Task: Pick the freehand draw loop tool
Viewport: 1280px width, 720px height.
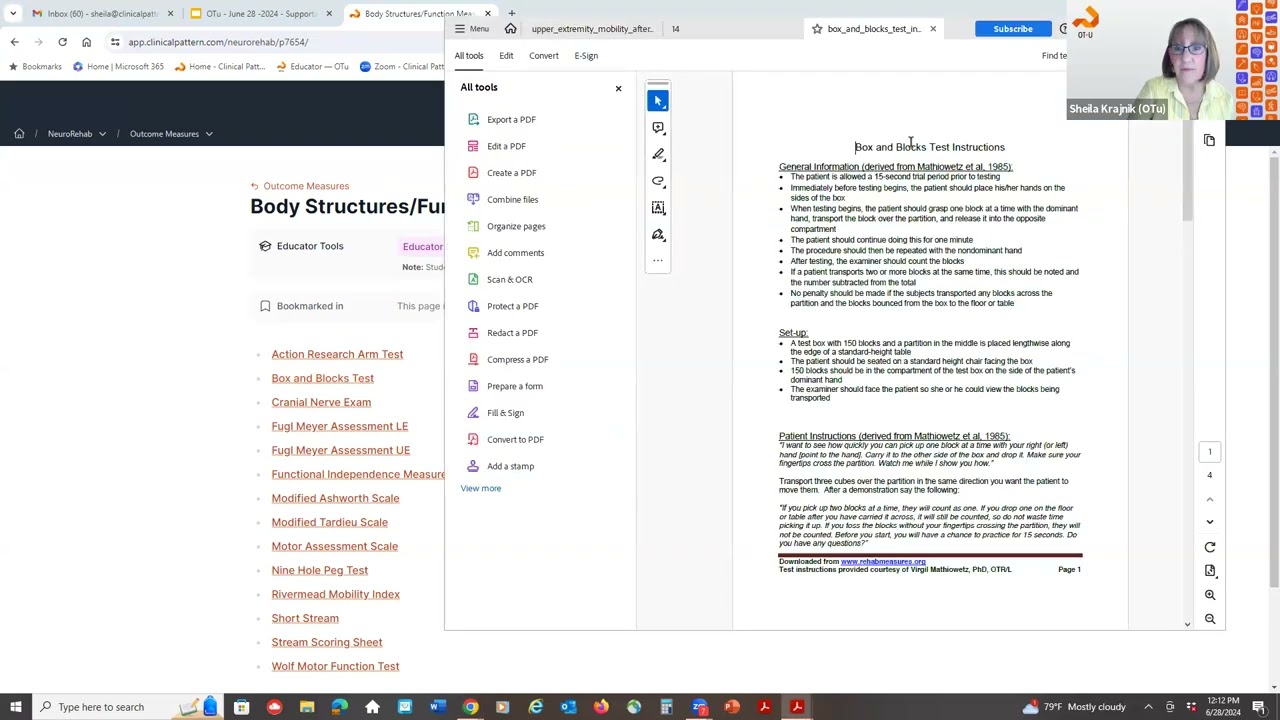Action: (x=658, y=181)
